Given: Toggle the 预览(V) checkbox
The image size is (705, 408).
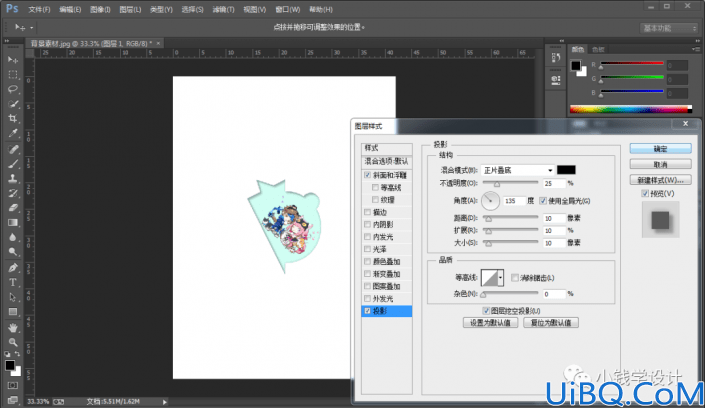Looking at the screenshot, I should (645, 193).
